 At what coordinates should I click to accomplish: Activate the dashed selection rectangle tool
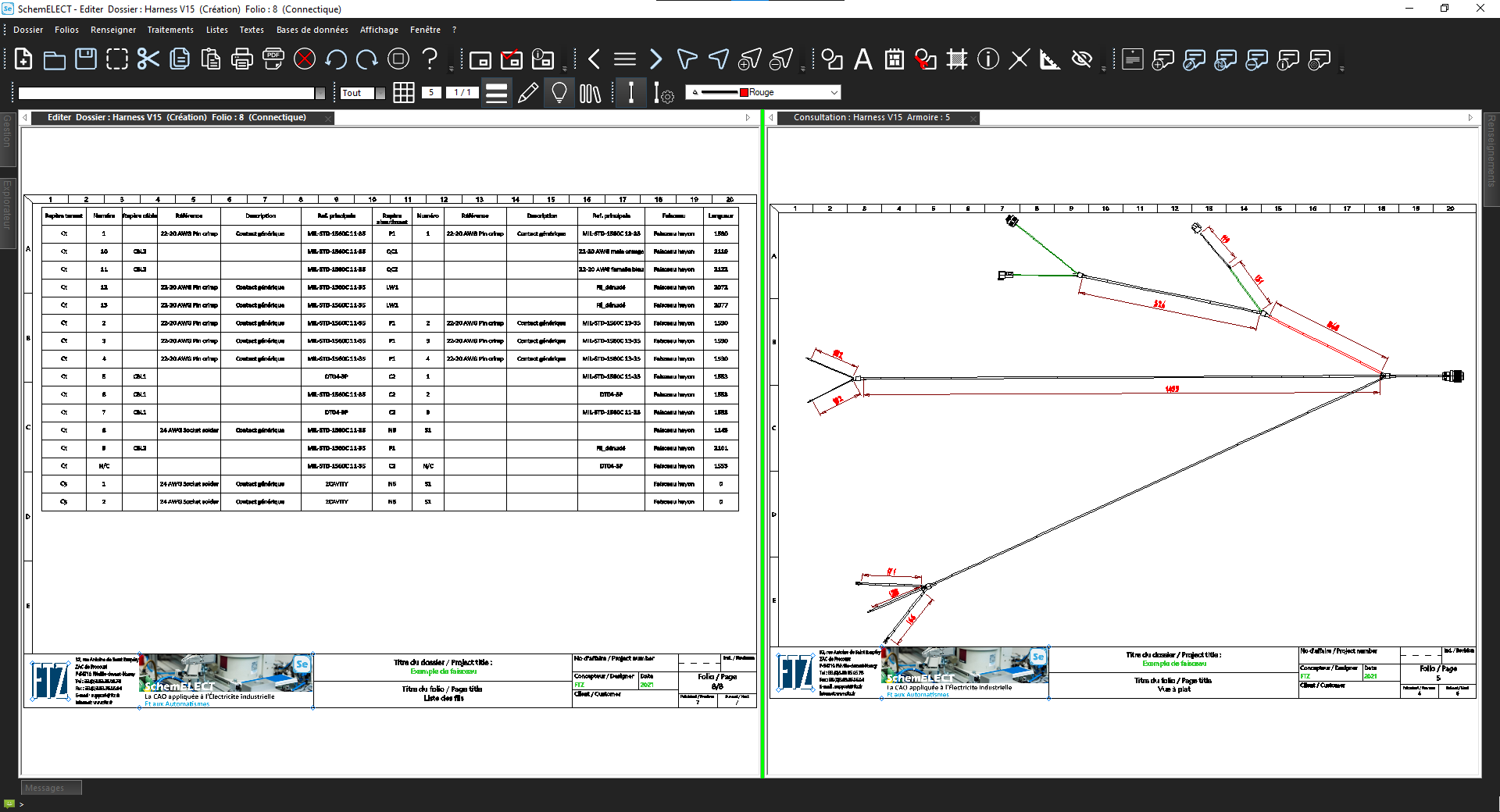117,59
